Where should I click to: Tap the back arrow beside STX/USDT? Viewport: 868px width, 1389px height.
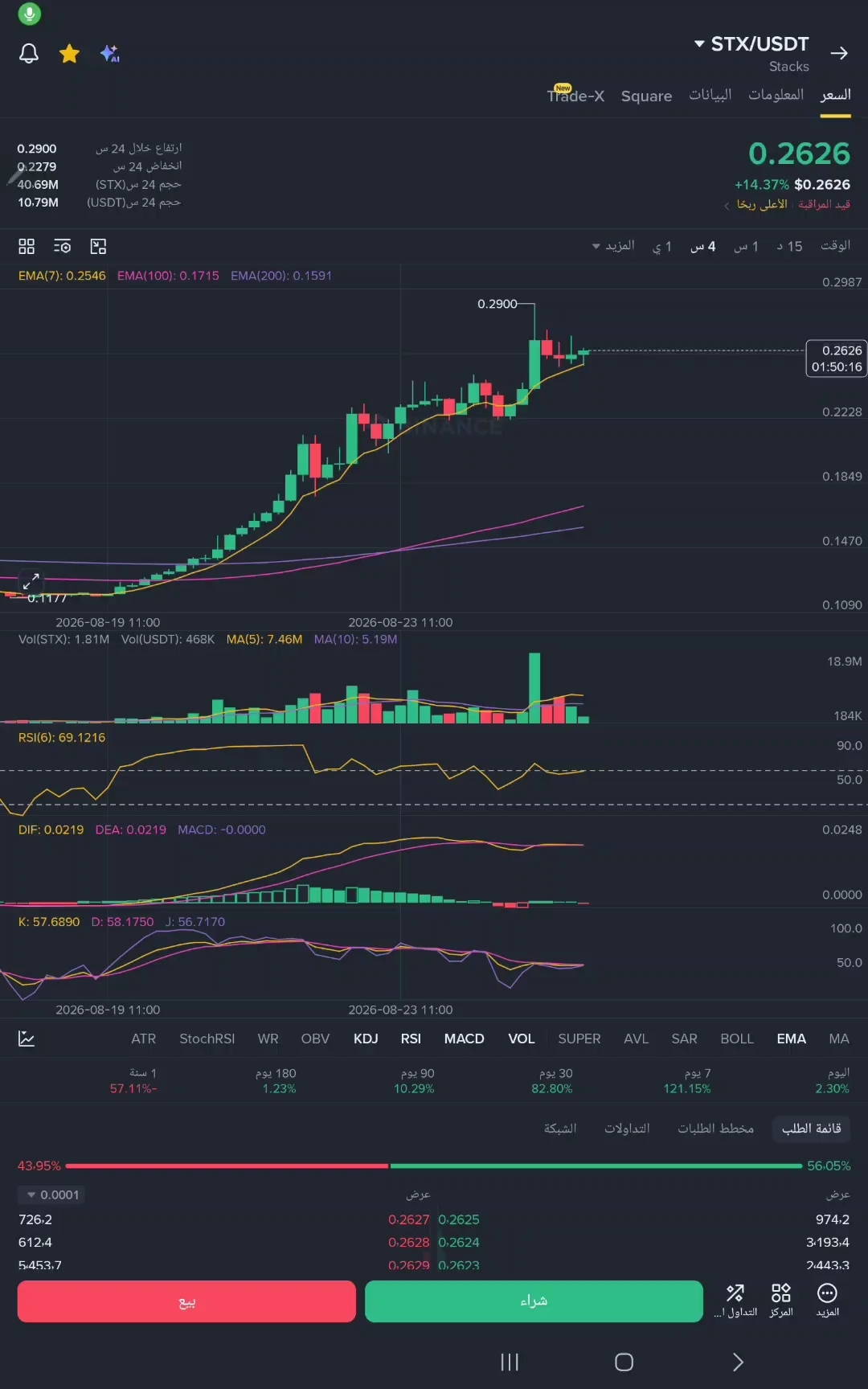[839, 53]
